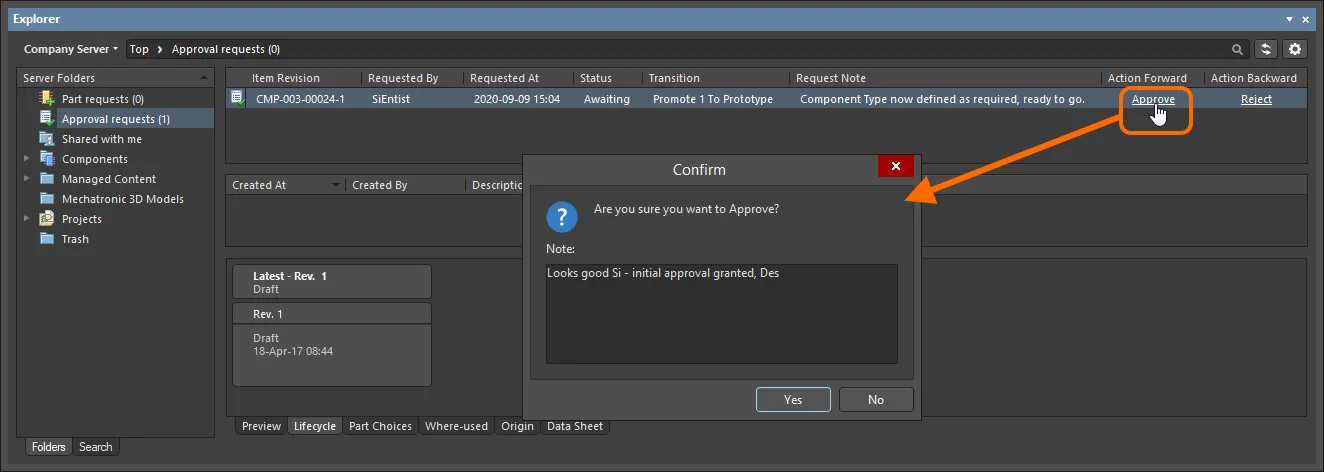1324x472 pixels.
Task: Click the Promote 1 To Prototype cell
Action: 713,99
